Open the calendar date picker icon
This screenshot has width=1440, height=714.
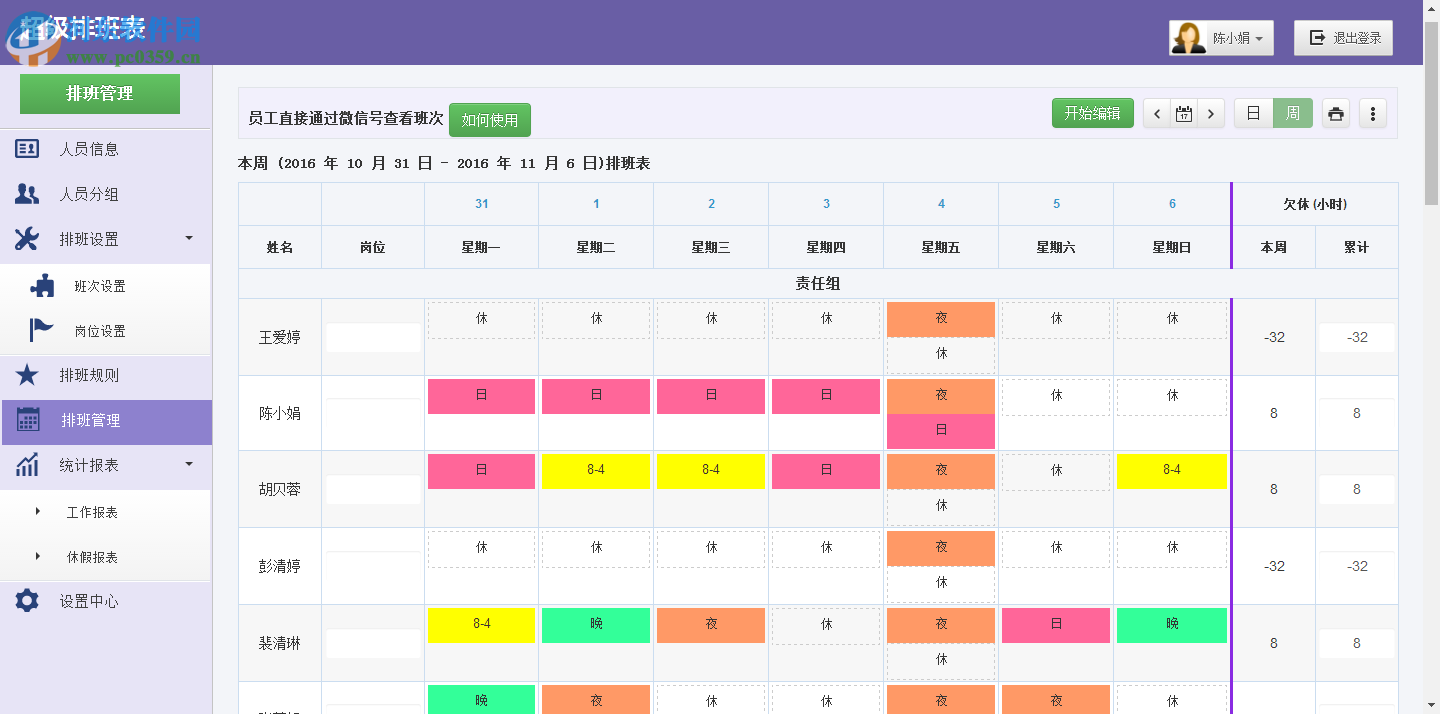pos(1183,113)
